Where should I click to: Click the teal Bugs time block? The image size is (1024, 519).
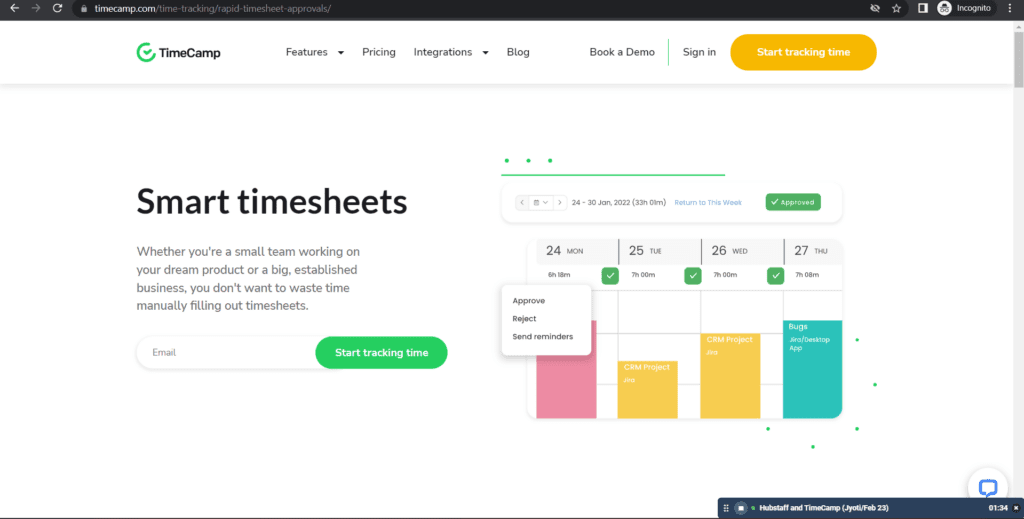click(x=812, y=370)
